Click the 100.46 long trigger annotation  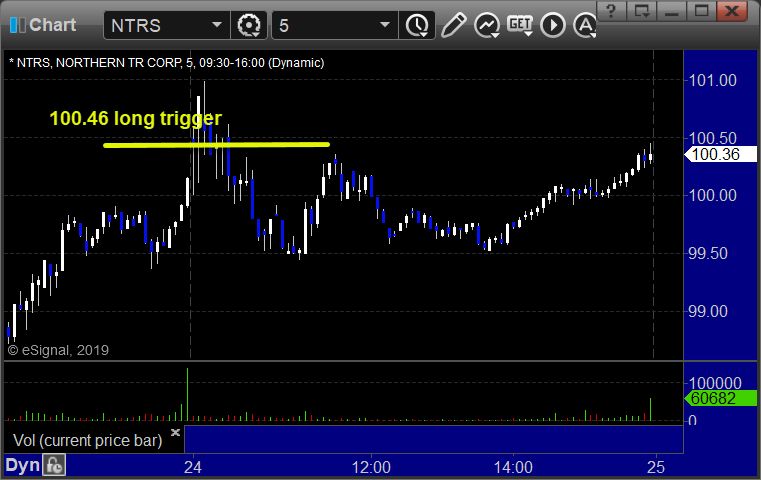click(135, 118)
